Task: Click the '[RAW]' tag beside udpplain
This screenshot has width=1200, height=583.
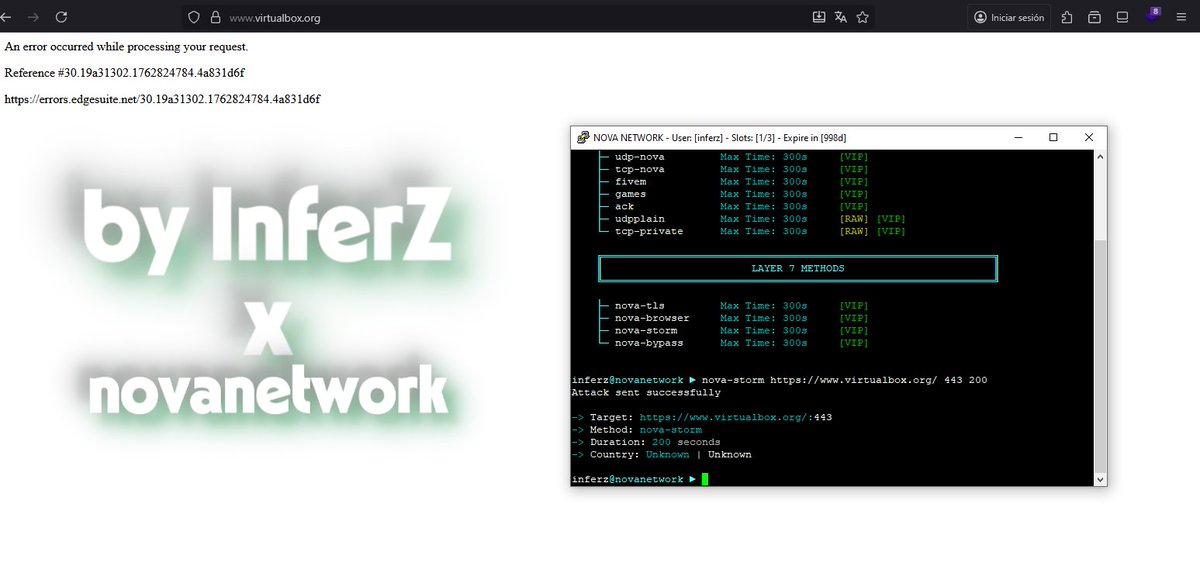Action: pos(854,219)
